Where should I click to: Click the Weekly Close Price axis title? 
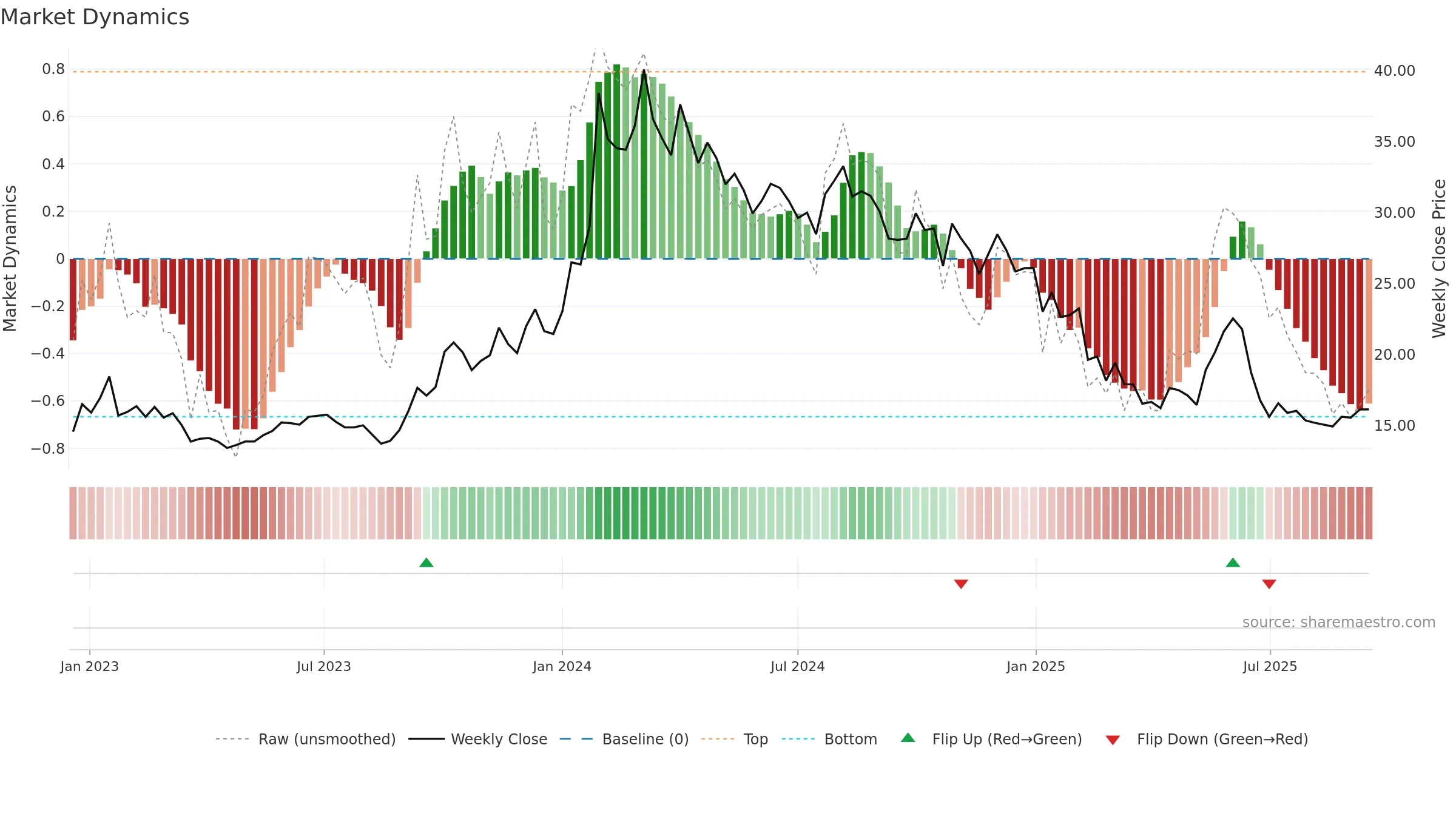tap(1440, 258)
